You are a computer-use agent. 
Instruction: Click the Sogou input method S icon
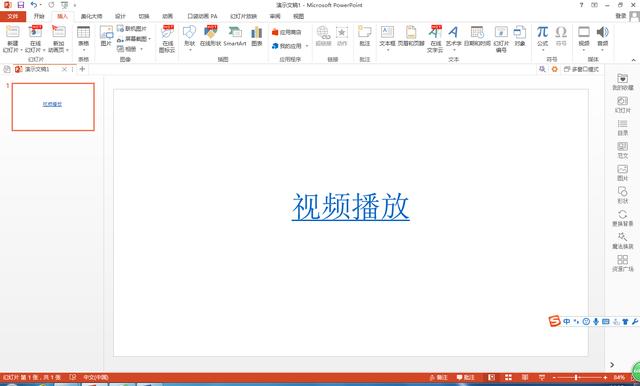[x=554, y=321]
